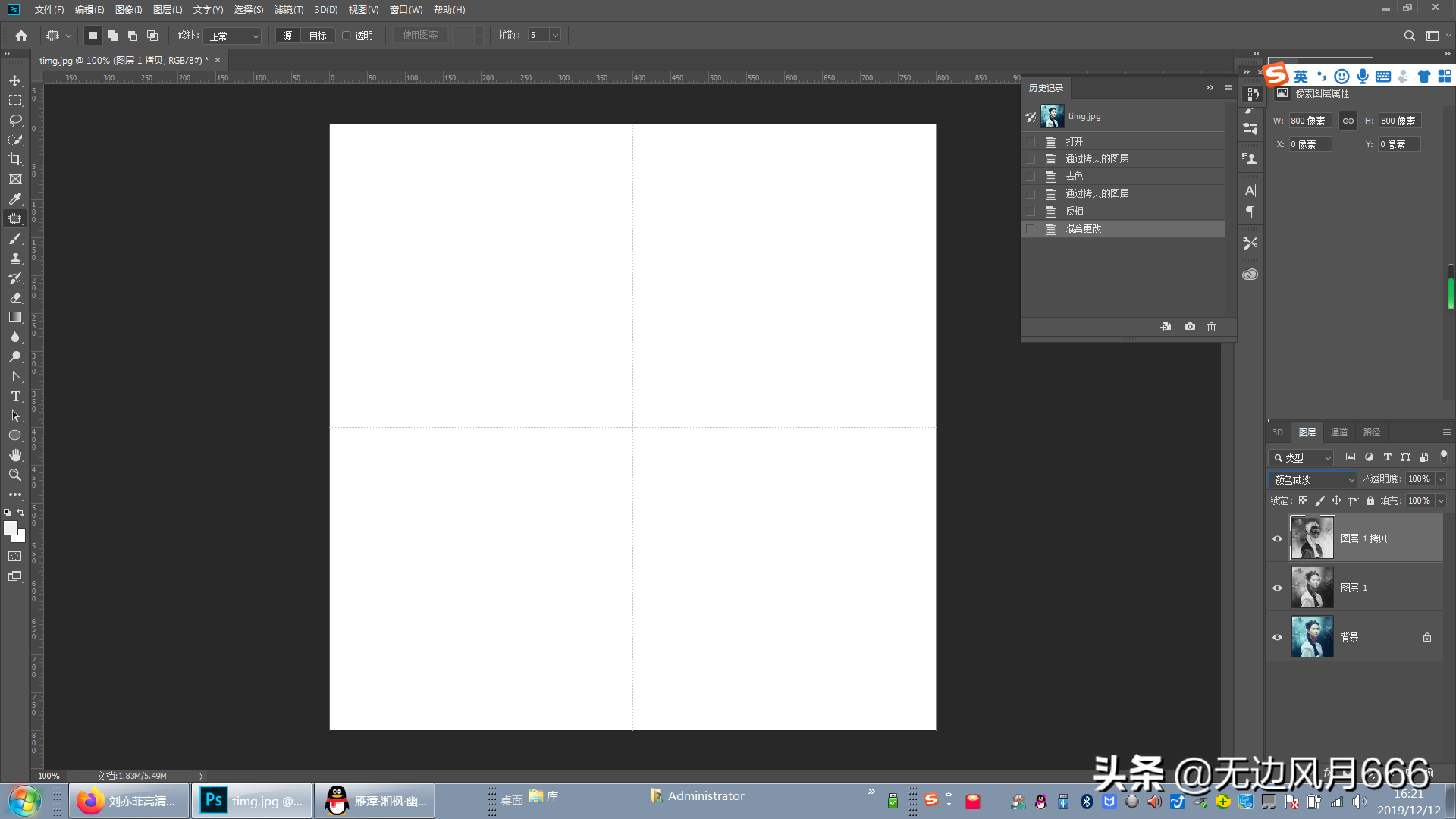Open the 颜色减淡 blend mode dropdown
Image resolution: width=1456 pixels, height=819 pixels.
click(x=1313, y=480)
